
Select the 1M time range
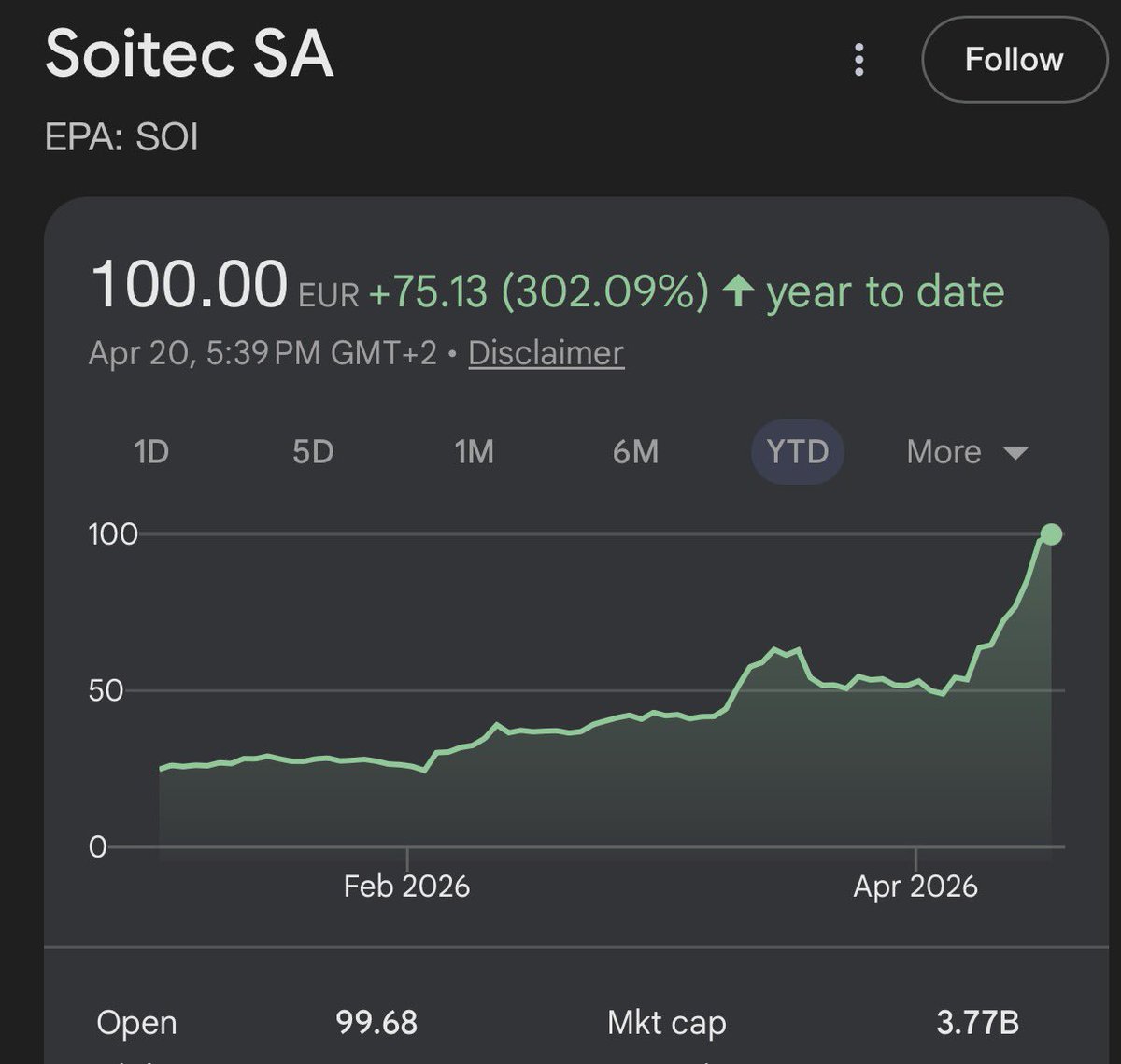click(x=474, y=452)
